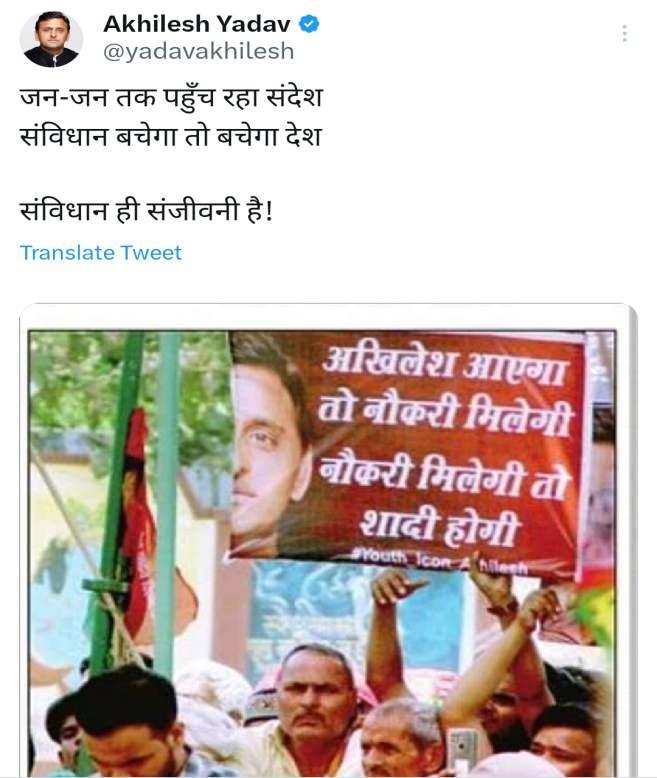This screenshot has width=657, height=778.
Task: Open the three-dot more options menu
Action: [x=625, y=33]
